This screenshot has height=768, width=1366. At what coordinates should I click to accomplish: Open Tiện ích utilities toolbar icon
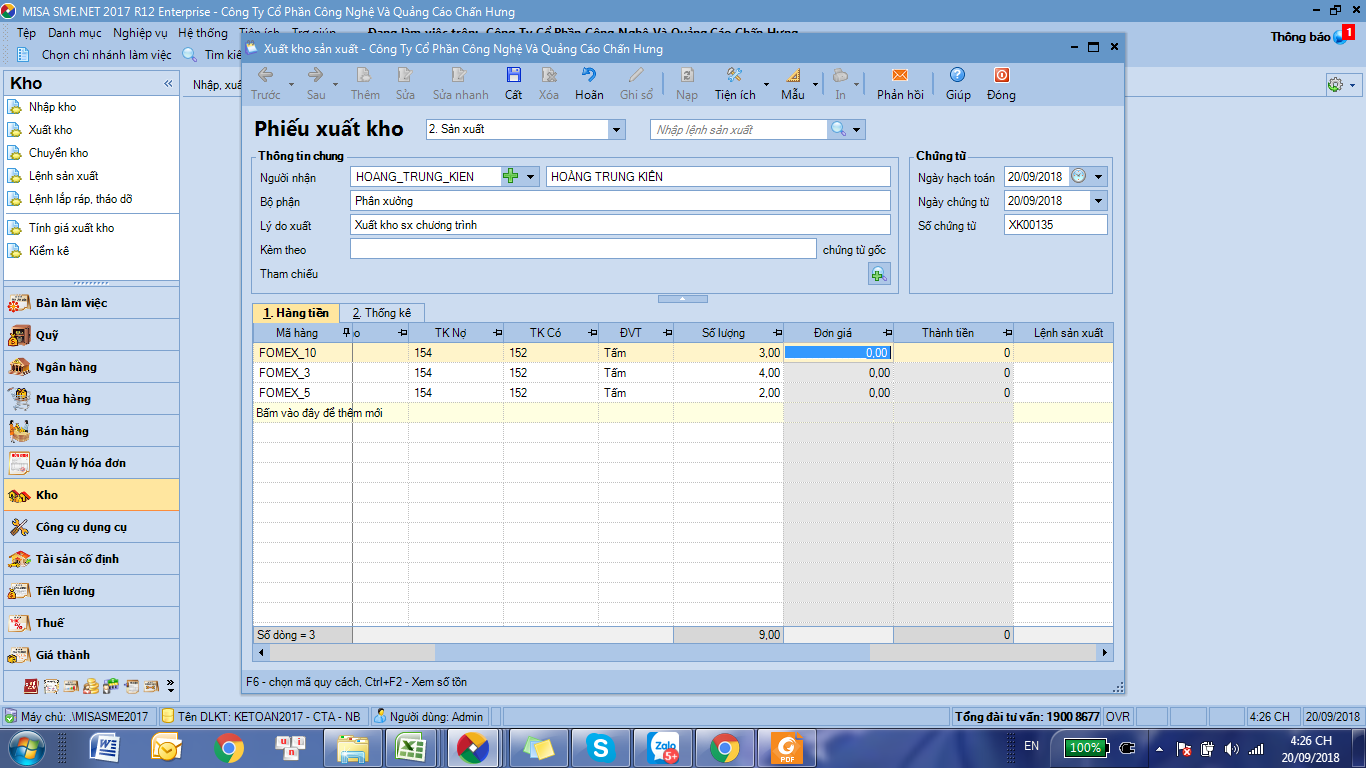(x=734, y=75)
